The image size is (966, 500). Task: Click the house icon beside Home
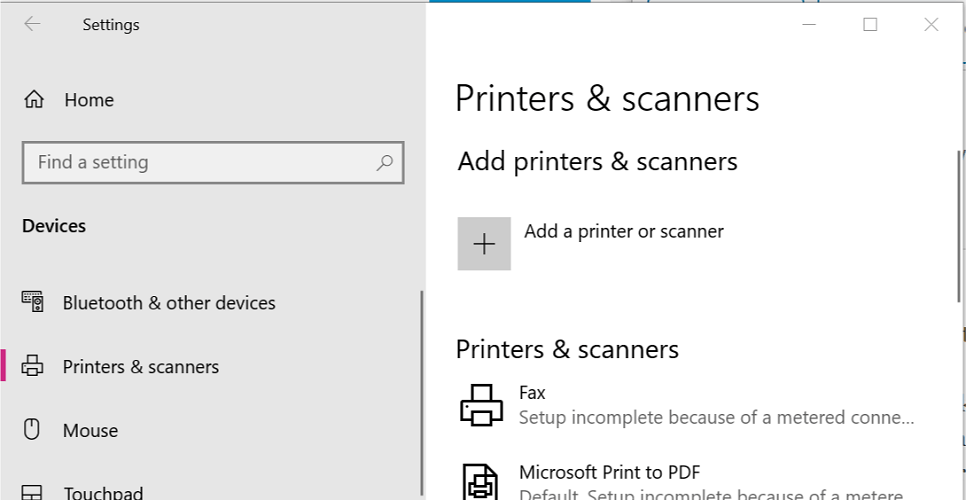[x=34, y=99]
